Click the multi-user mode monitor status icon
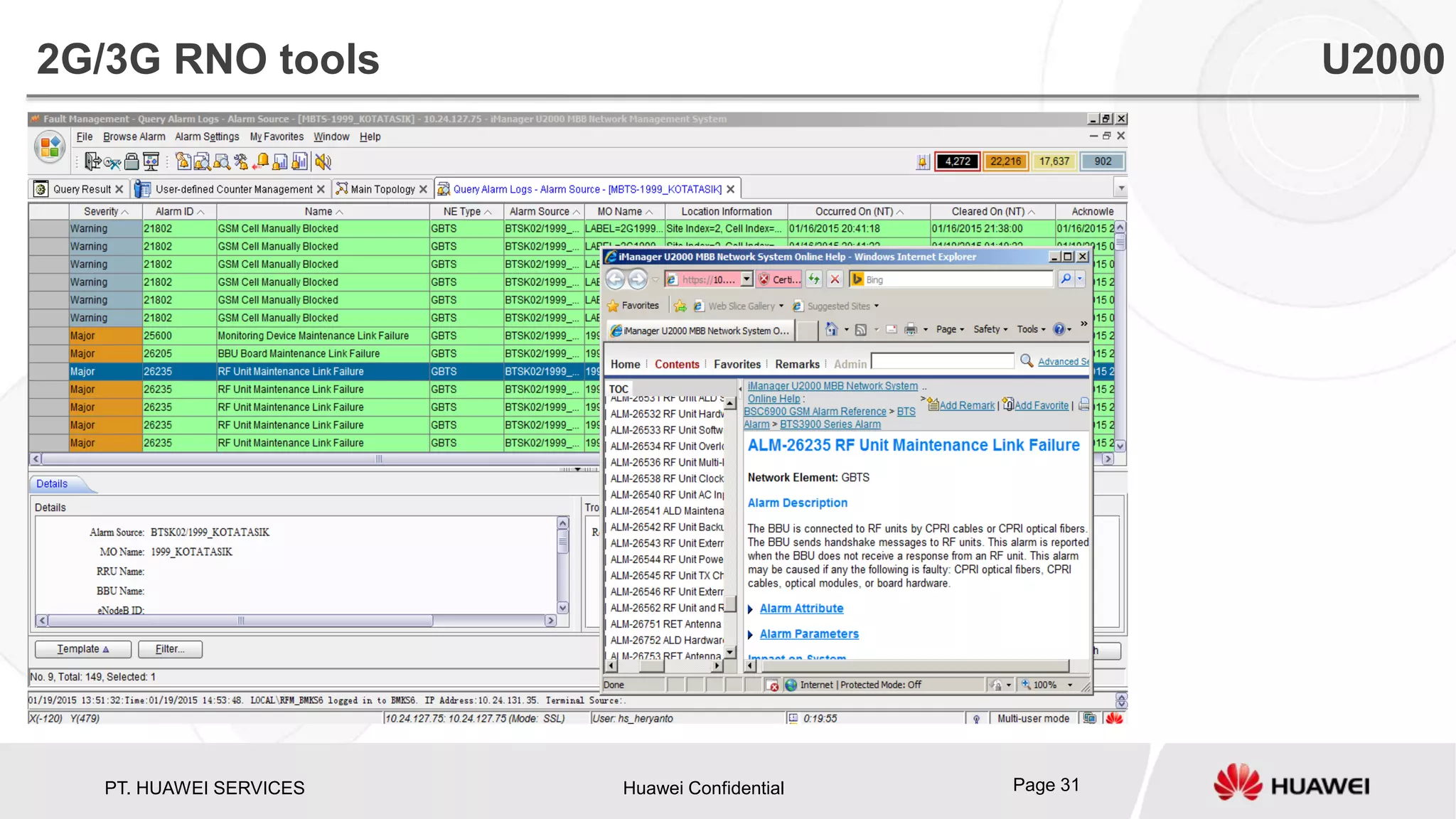Viewport: 1456px width, 819px height. (1089, 718)
